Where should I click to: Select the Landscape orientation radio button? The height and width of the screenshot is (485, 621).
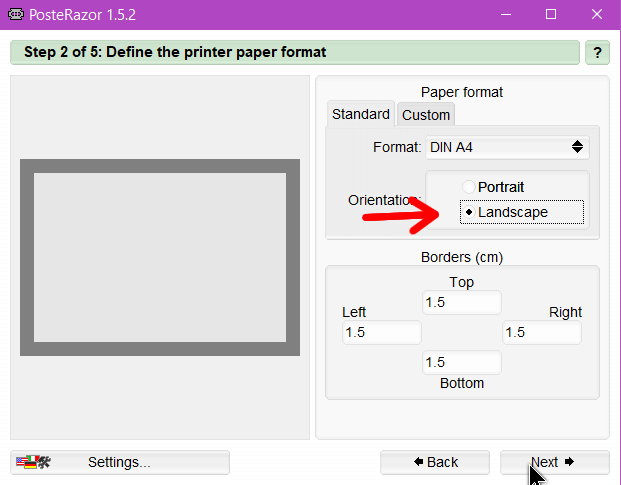click(x=469, y=212)
